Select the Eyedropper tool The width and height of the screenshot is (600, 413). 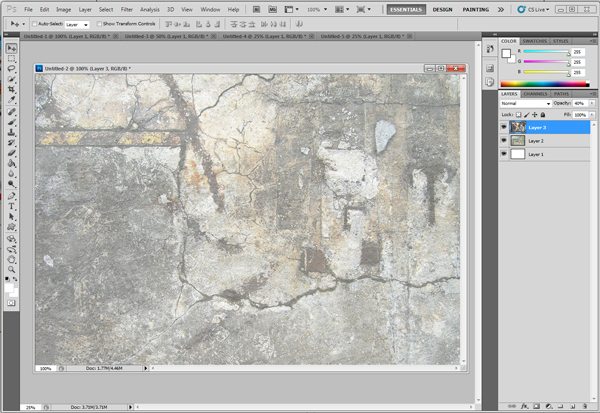(11, 100)
